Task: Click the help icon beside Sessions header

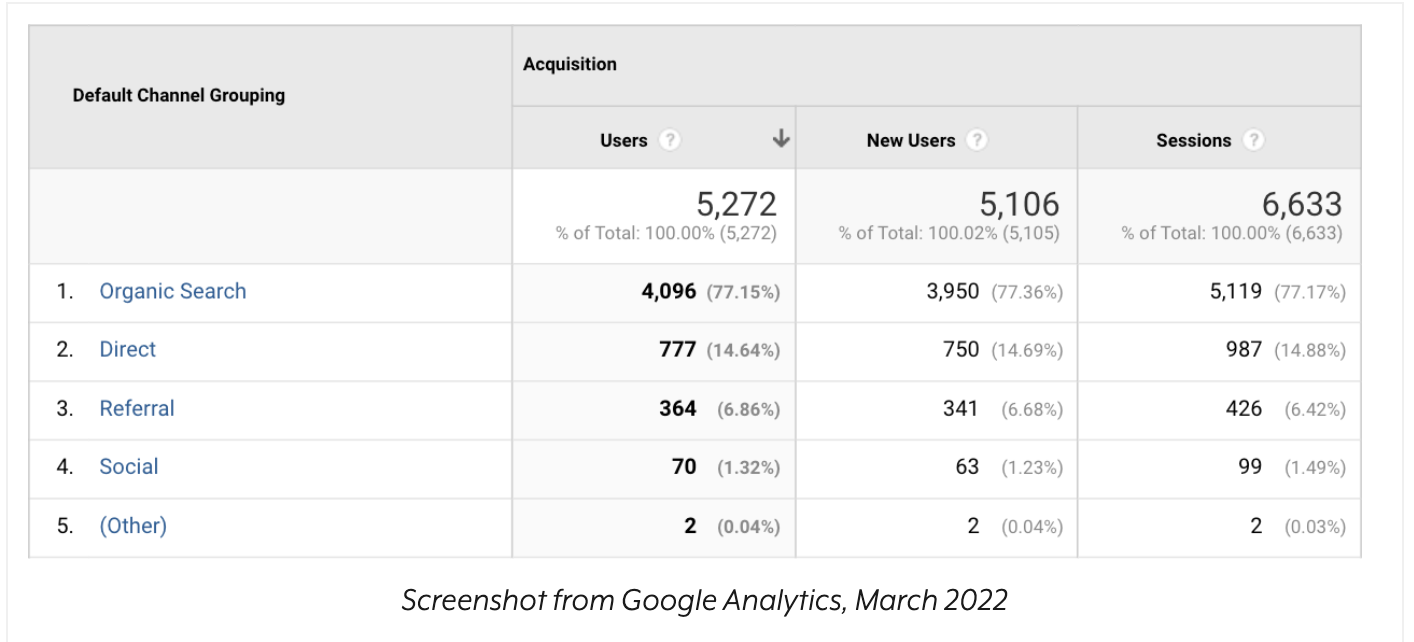Action: (x=1253, y=141)
